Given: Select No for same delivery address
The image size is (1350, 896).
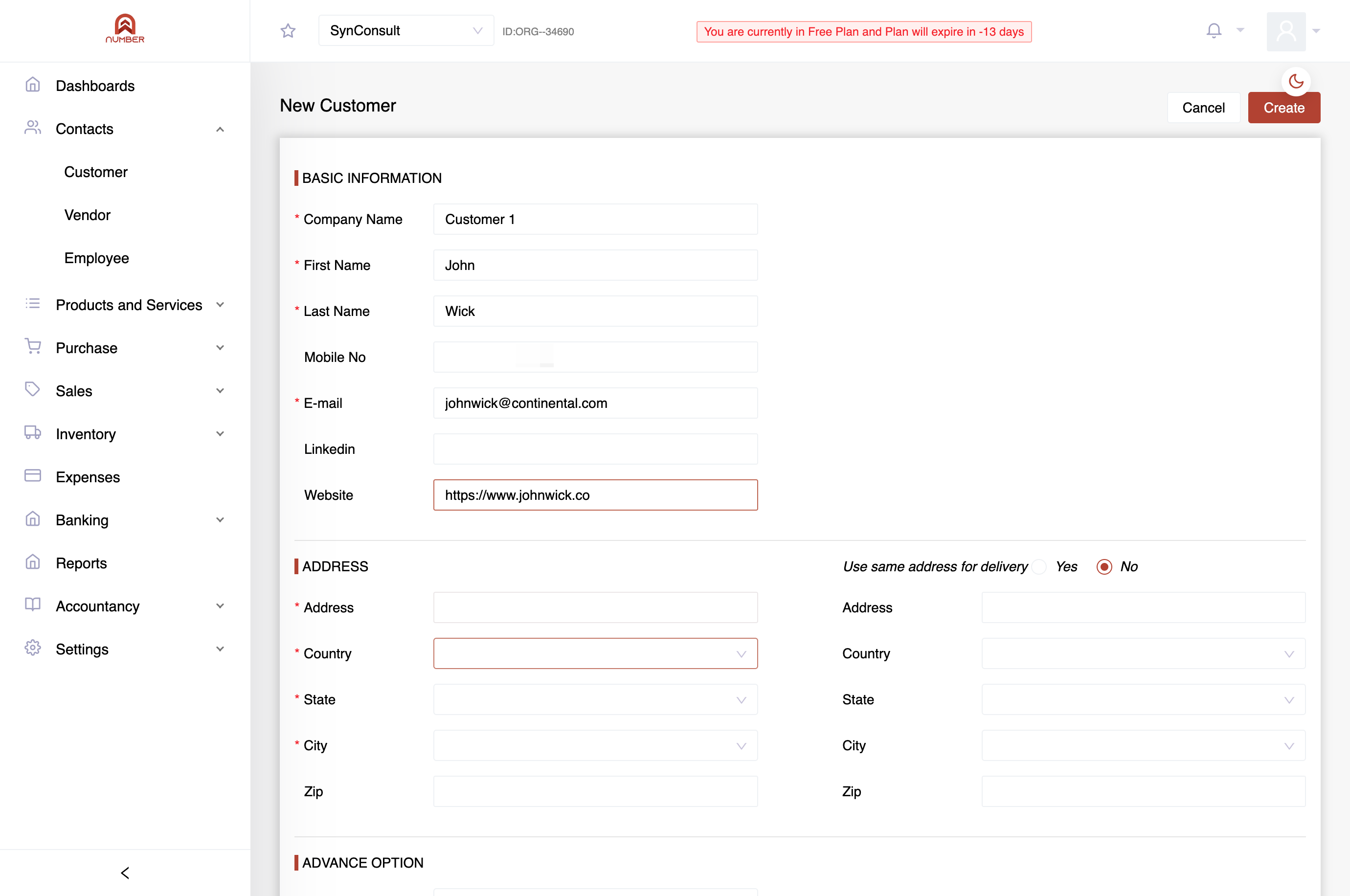Looking at the screenshot, I should pos(1104,567).
